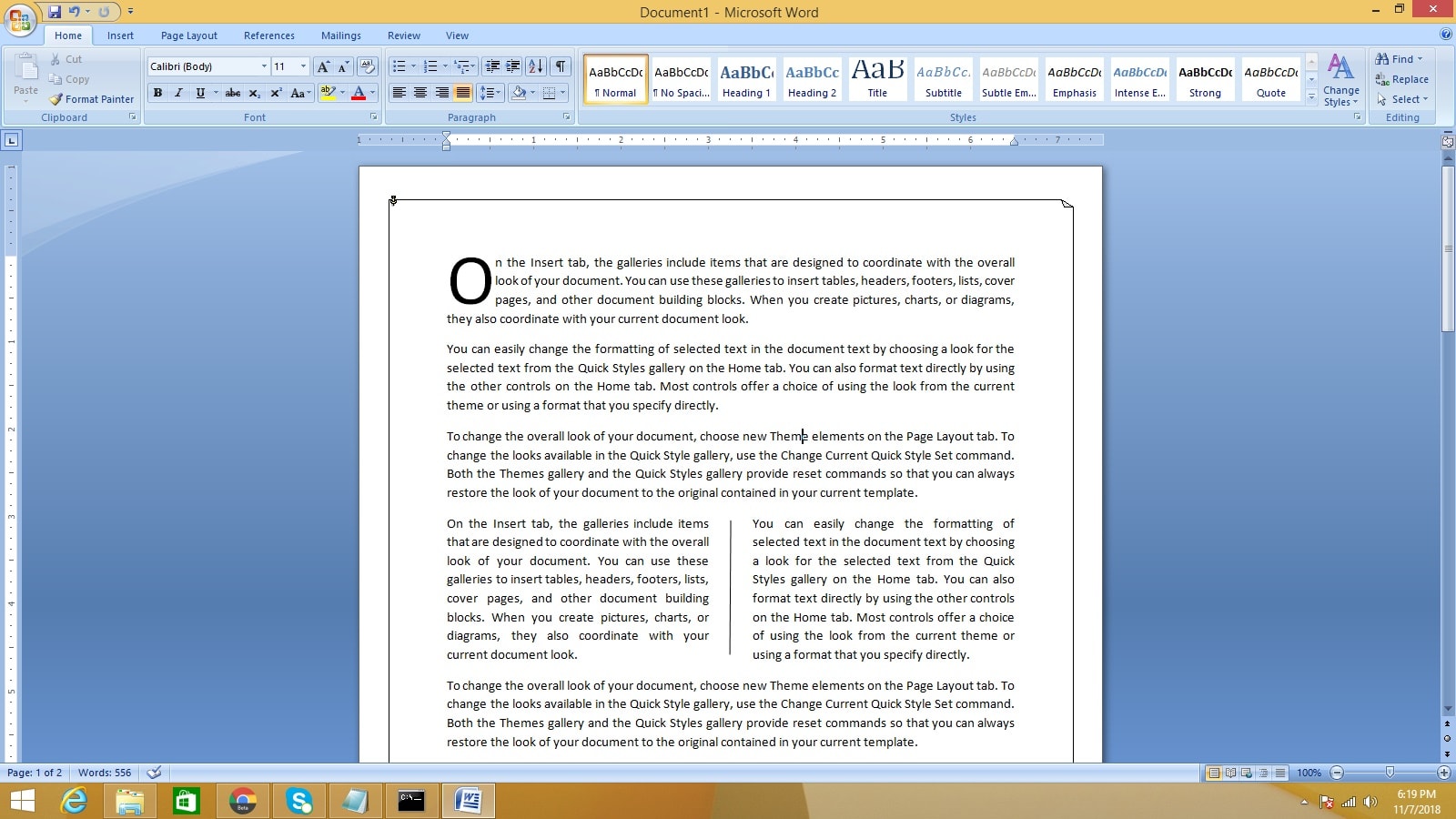Open References tab
The image size is (1456, 819).
269,35
